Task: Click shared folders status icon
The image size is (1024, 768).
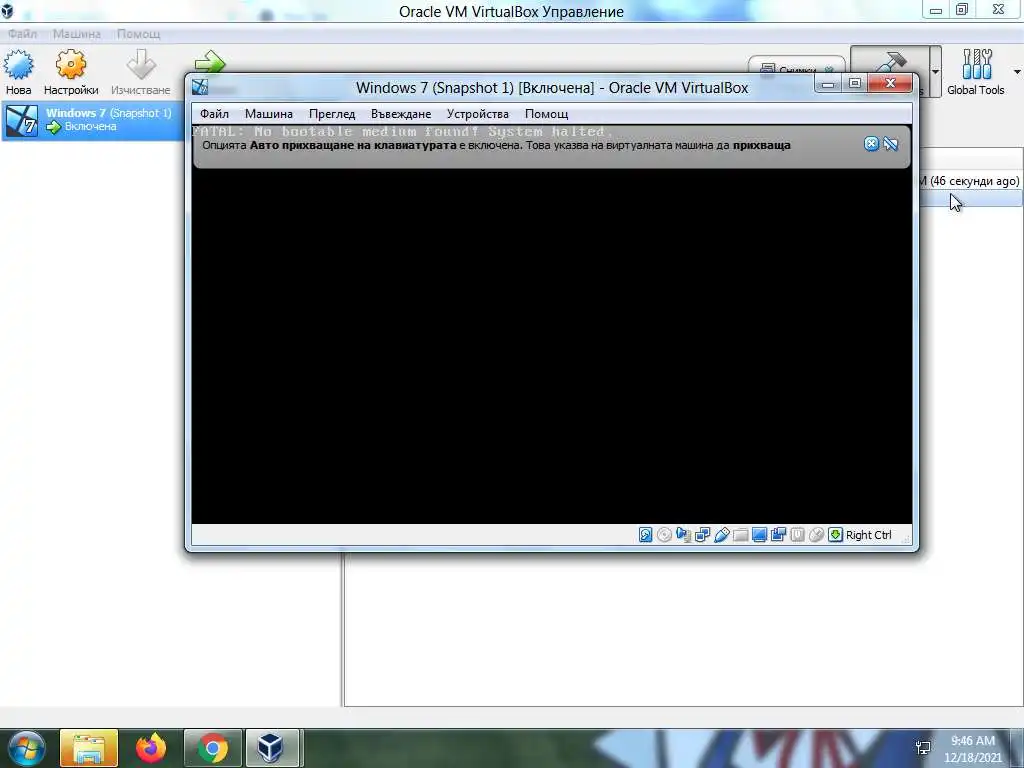Action: (x=740, y=535)
